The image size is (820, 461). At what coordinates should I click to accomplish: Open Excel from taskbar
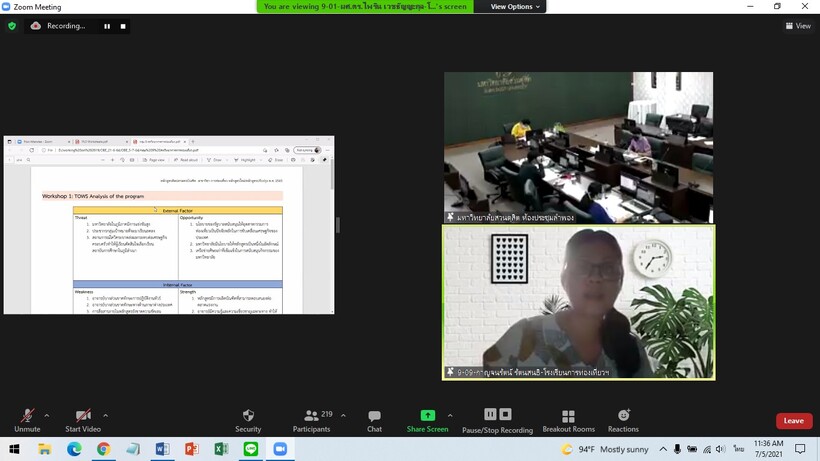221,449
